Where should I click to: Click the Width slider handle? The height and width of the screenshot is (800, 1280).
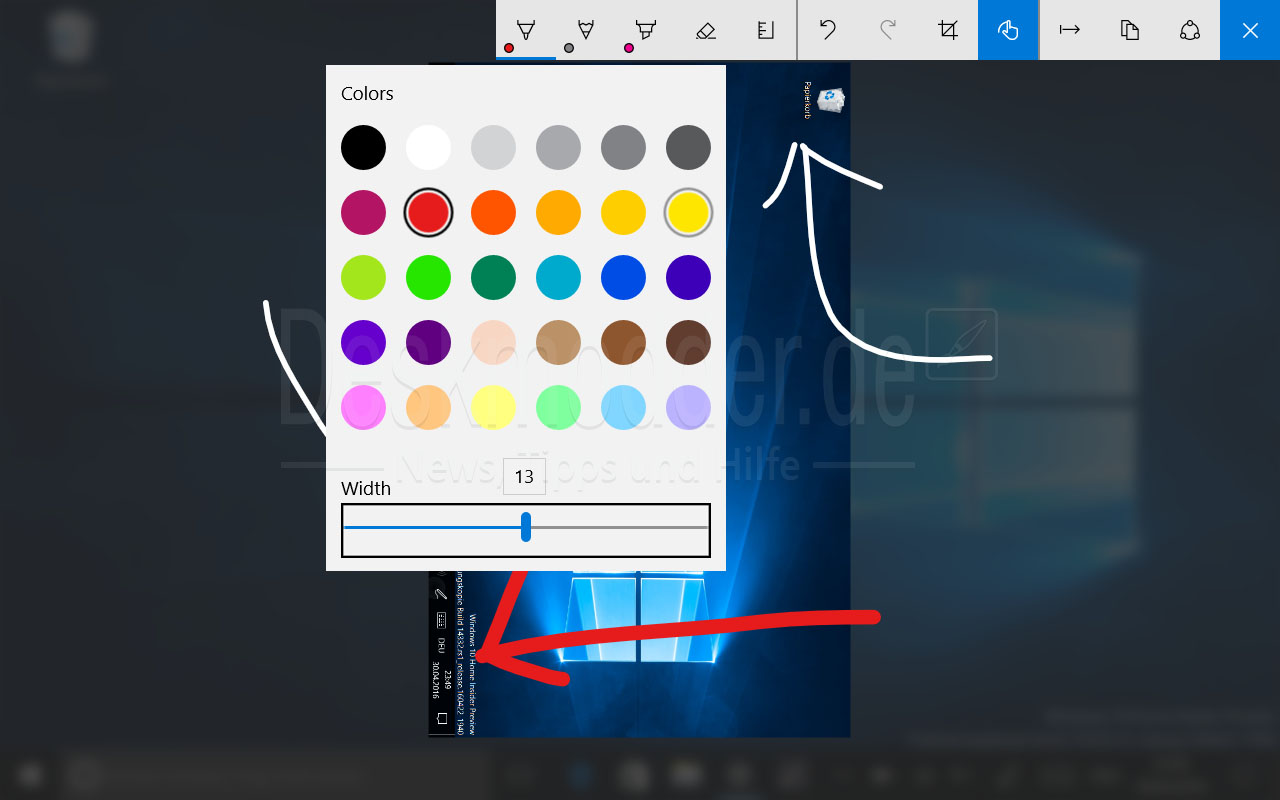coord(526,527)
